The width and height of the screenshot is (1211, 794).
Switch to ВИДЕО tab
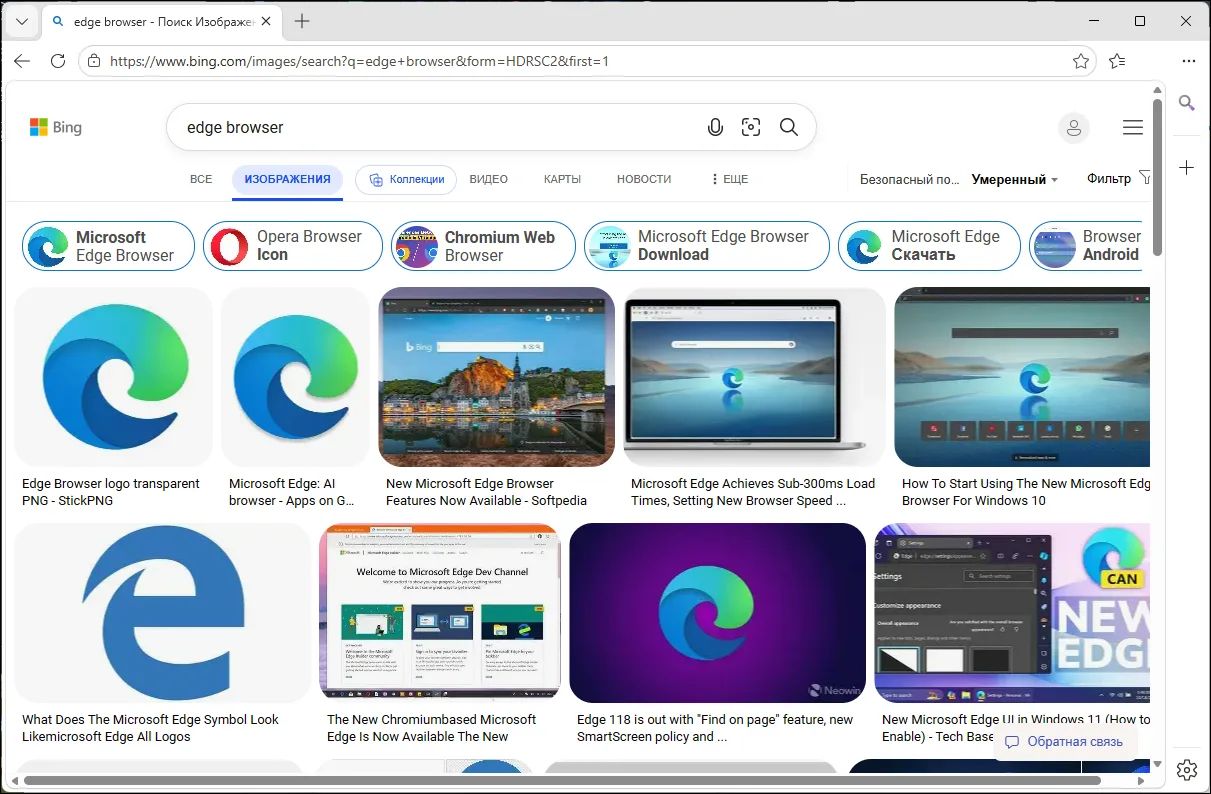pos(489,179)
